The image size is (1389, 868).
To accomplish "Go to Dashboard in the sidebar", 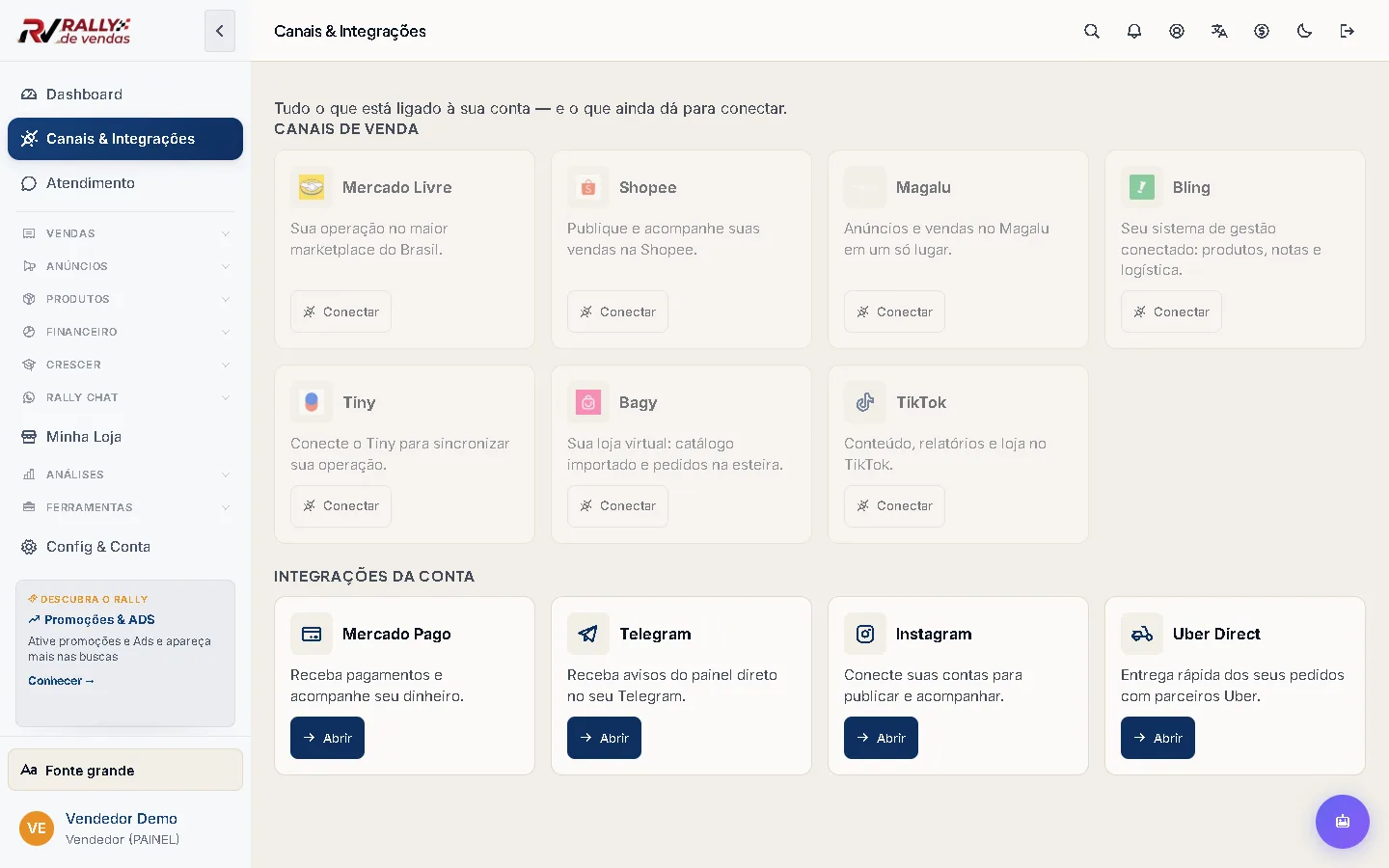I will pyautogui.click(x=125, y=95).
